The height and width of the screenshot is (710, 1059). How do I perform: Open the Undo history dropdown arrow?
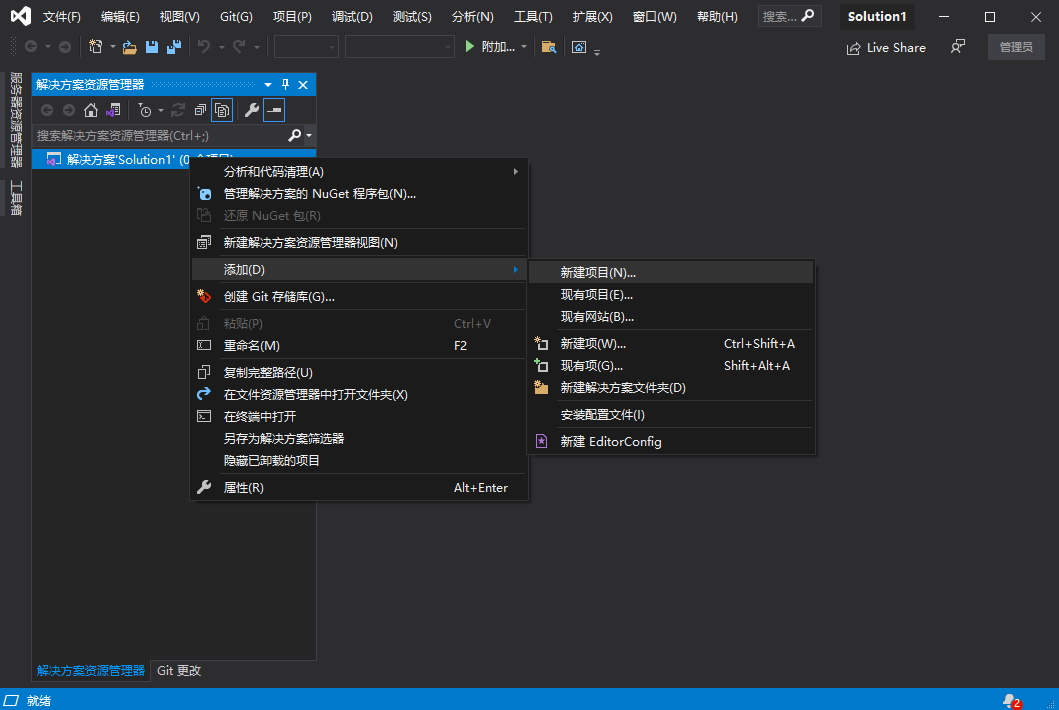221,47
